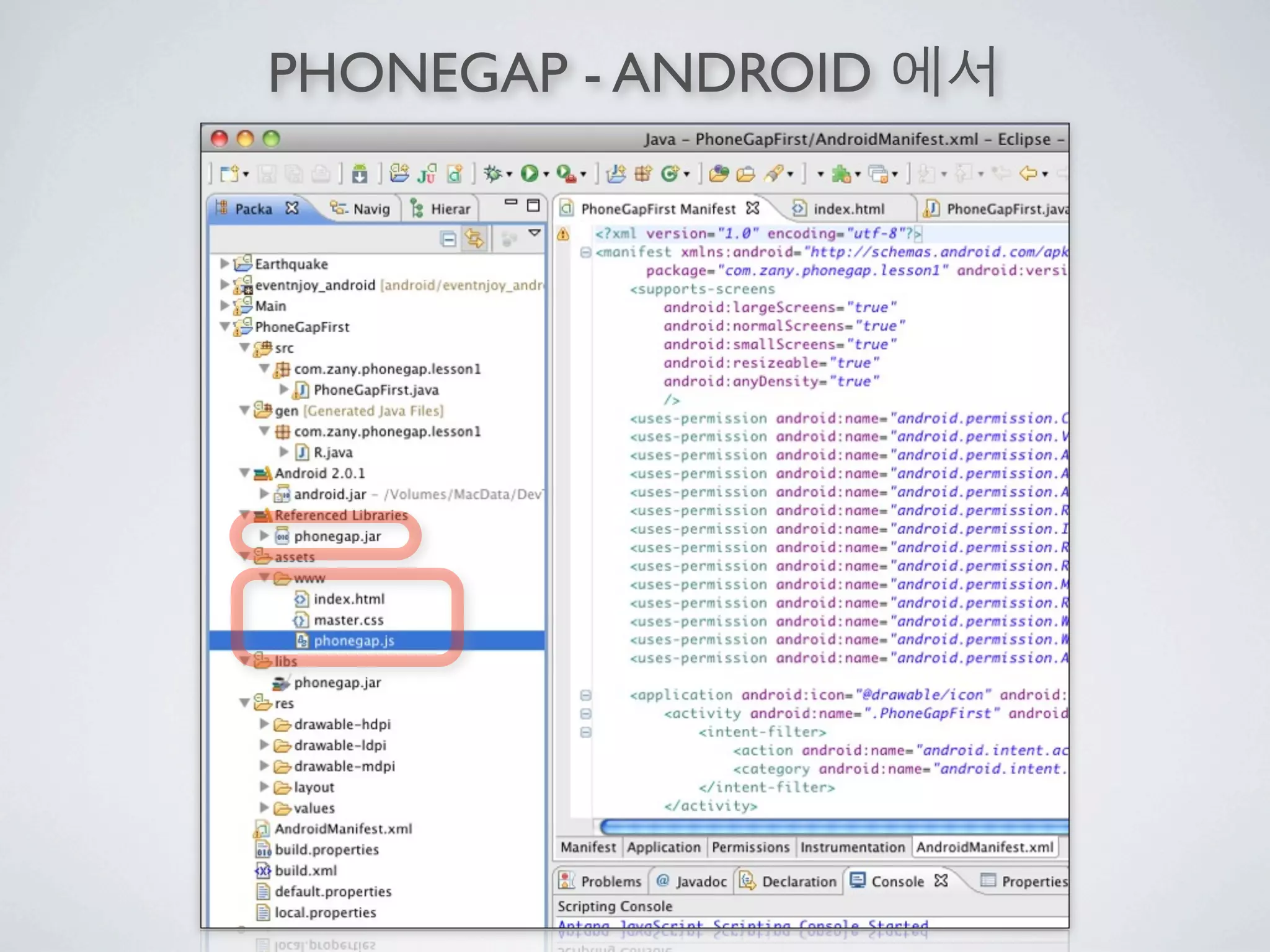1270x952 pixels.
Task: Switch to the Navigator tab
Action: point(360,209)
